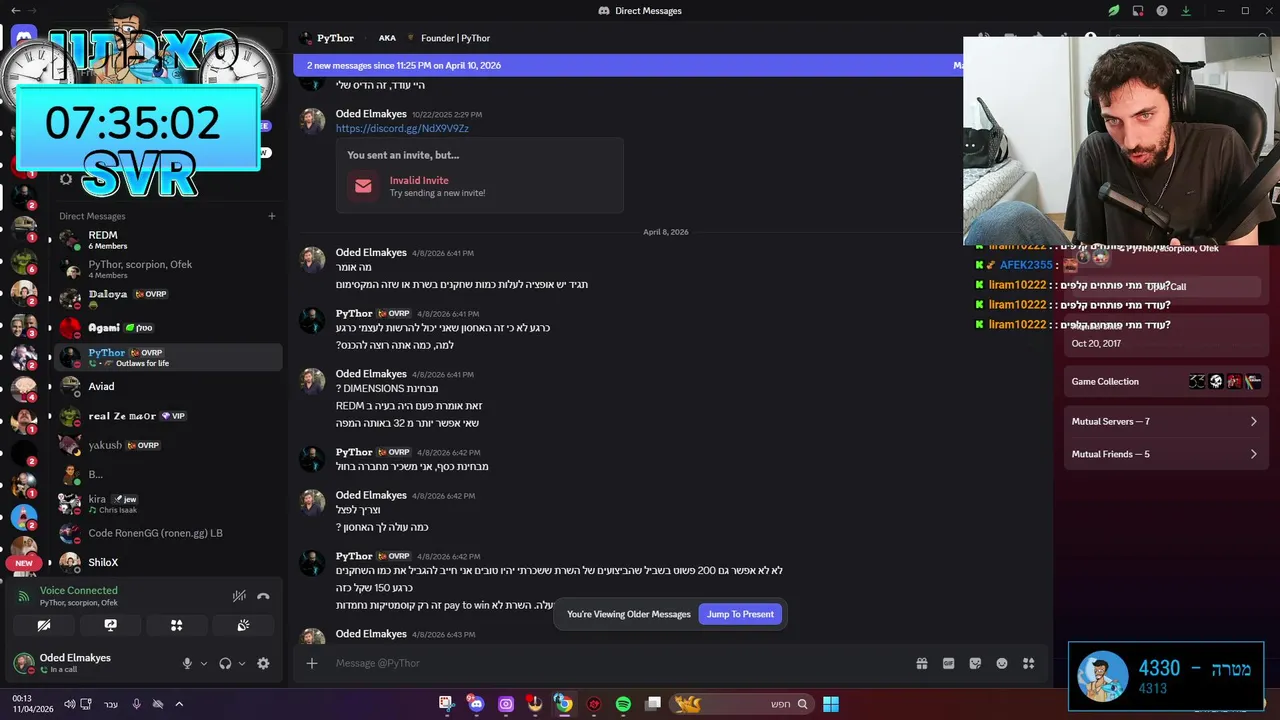Open Task View on taskbar
This screenshot has height=720, width=1280.
pos(653,704)
